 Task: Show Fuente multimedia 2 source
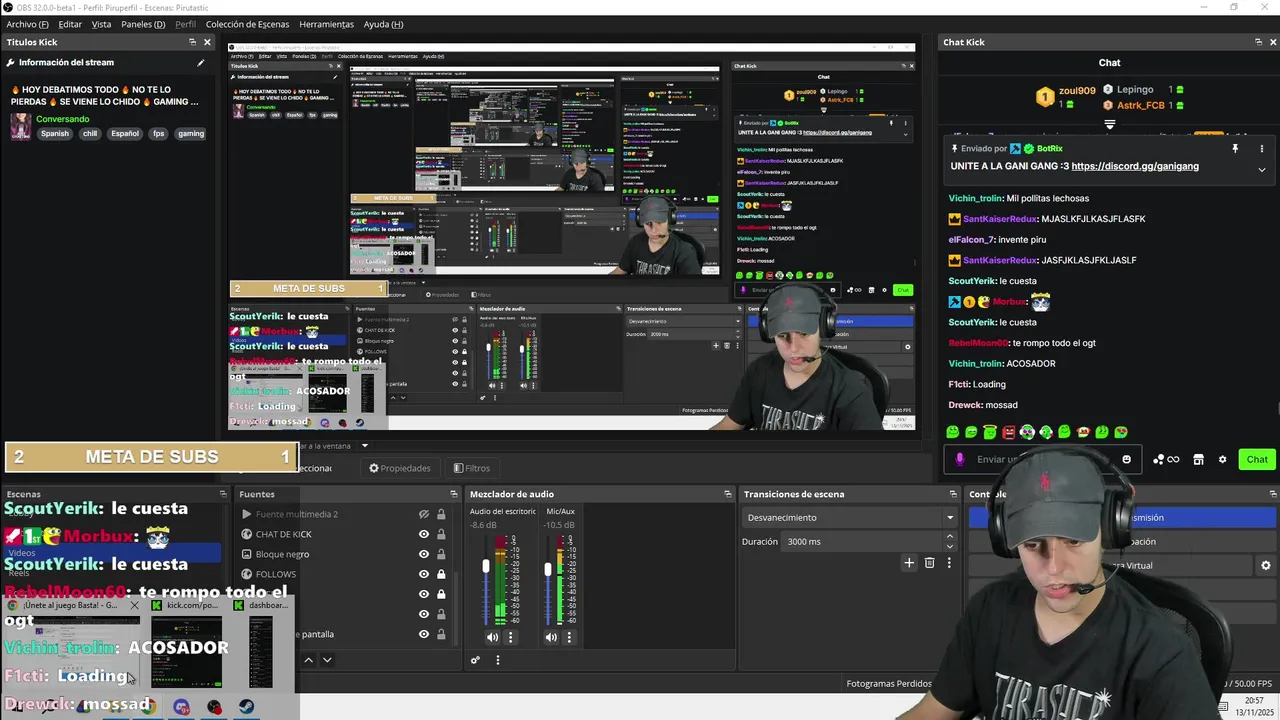[423, 514]
